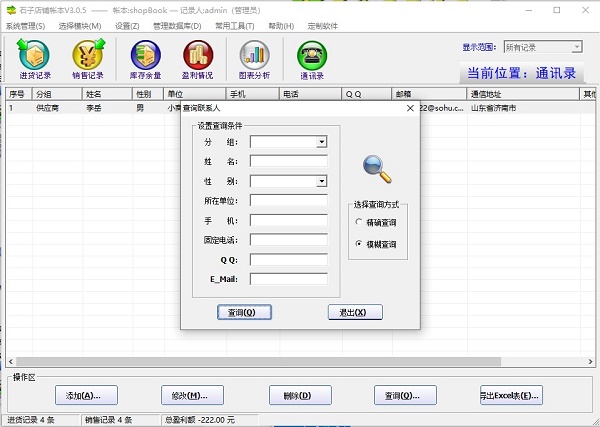The width and height of the screenshot is (600, 427).
Task: Open the 销售记录 toolbar icon
Action: coord(88,59)
